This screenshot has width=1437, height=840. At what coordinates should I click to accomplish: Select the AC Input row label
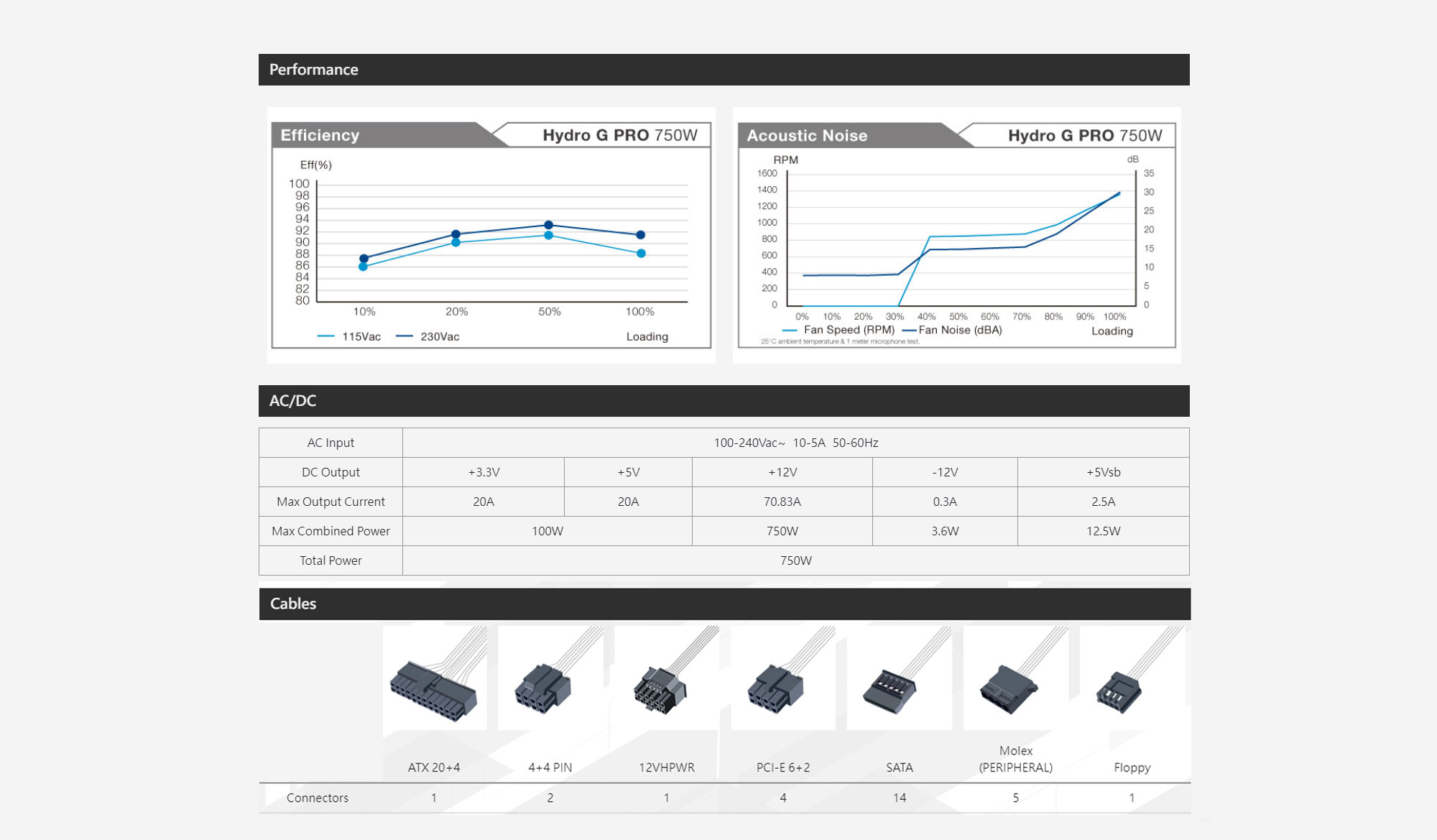[331, 443]
